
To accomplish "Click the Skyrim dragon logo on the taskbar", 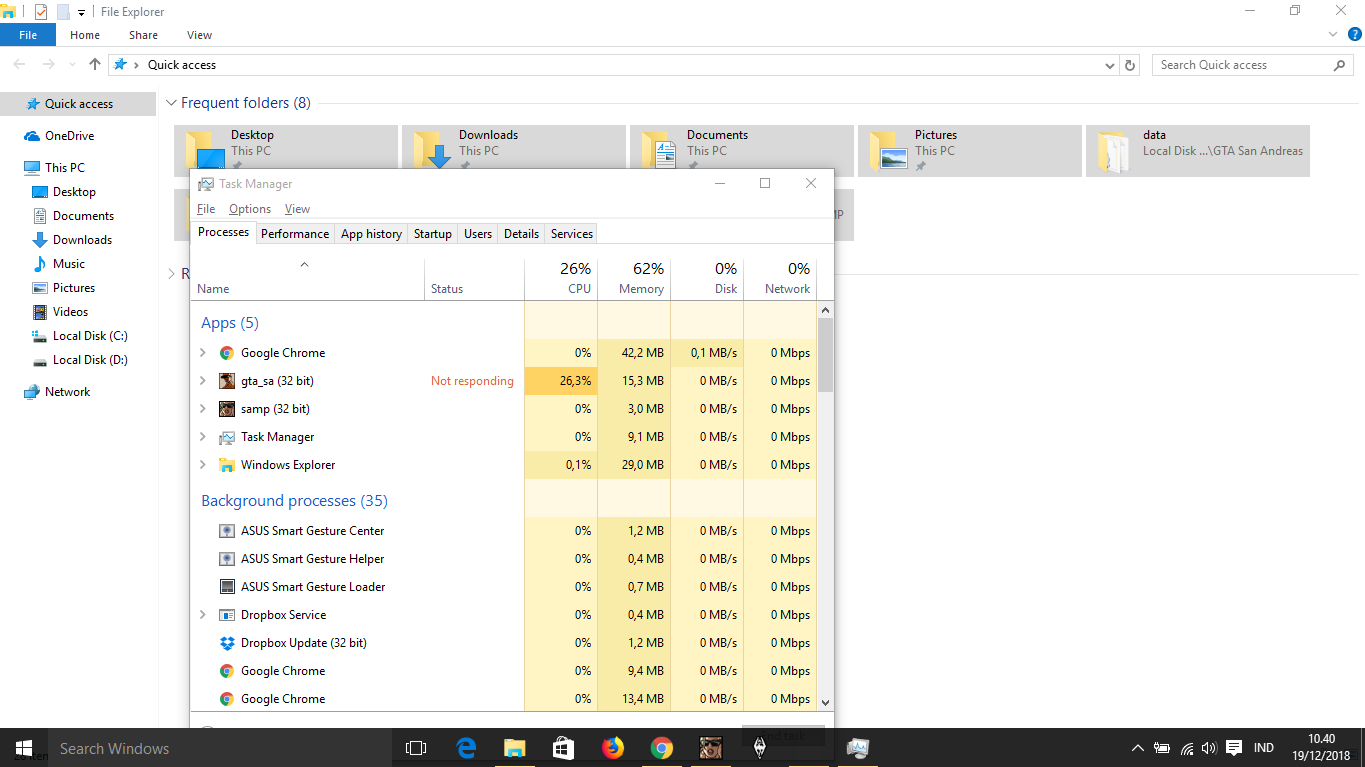I will 759,748.
